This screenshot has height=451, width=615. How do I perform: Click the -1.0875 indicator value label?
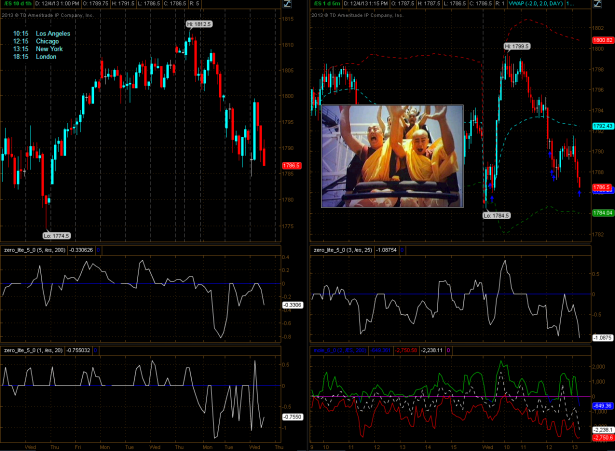click(x=600, y=337)
